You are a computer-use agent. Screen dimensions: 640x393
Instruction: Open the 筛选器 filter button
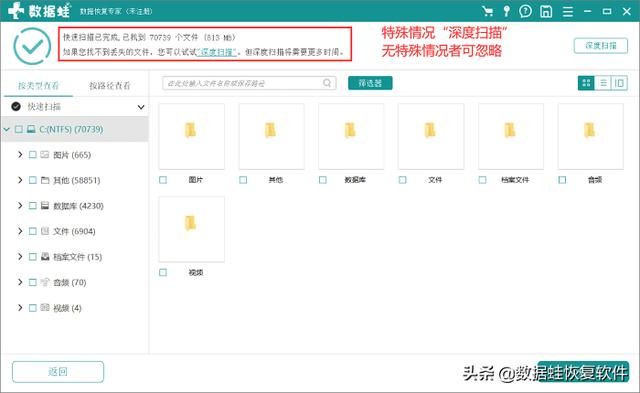click(370, 83)
